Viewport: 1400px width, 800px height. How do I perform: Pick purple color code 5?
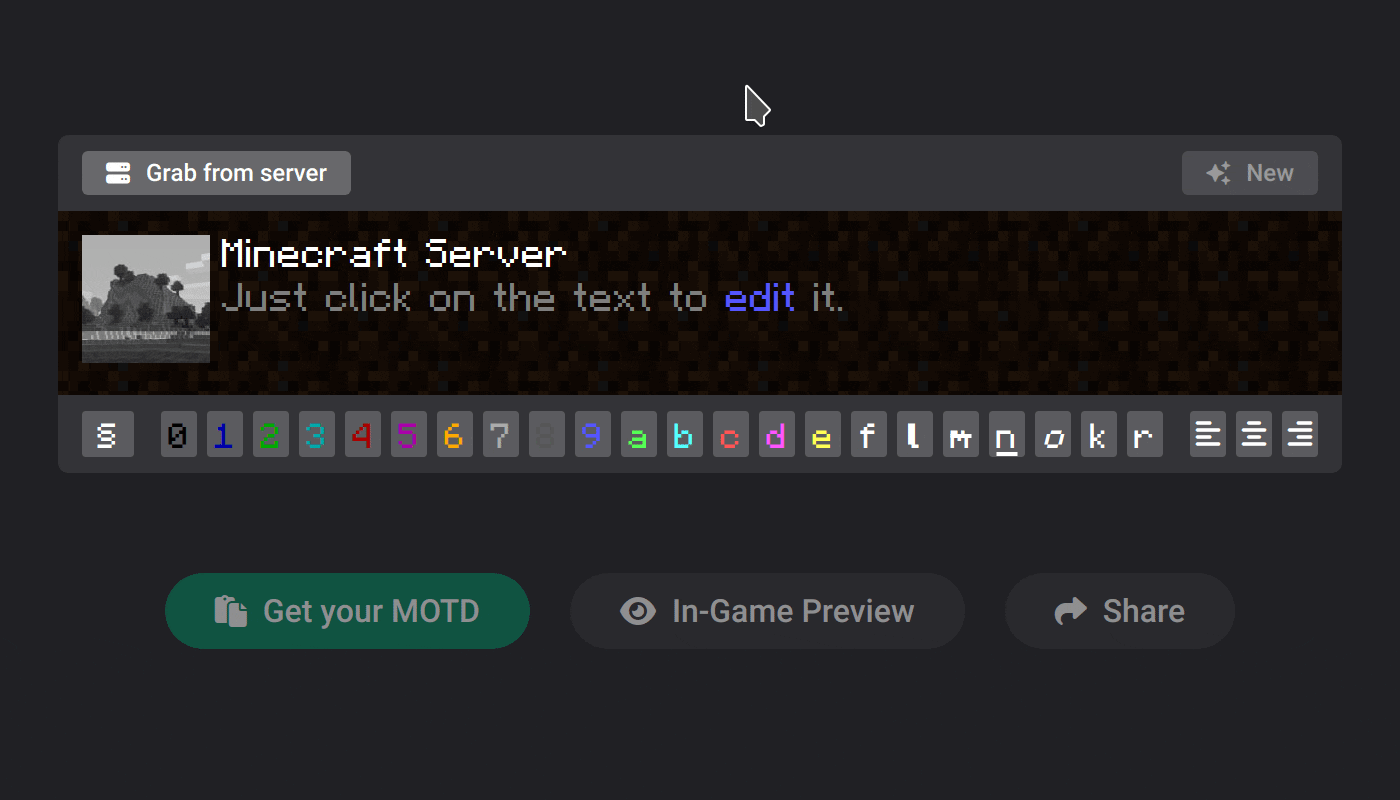(409, 435)
